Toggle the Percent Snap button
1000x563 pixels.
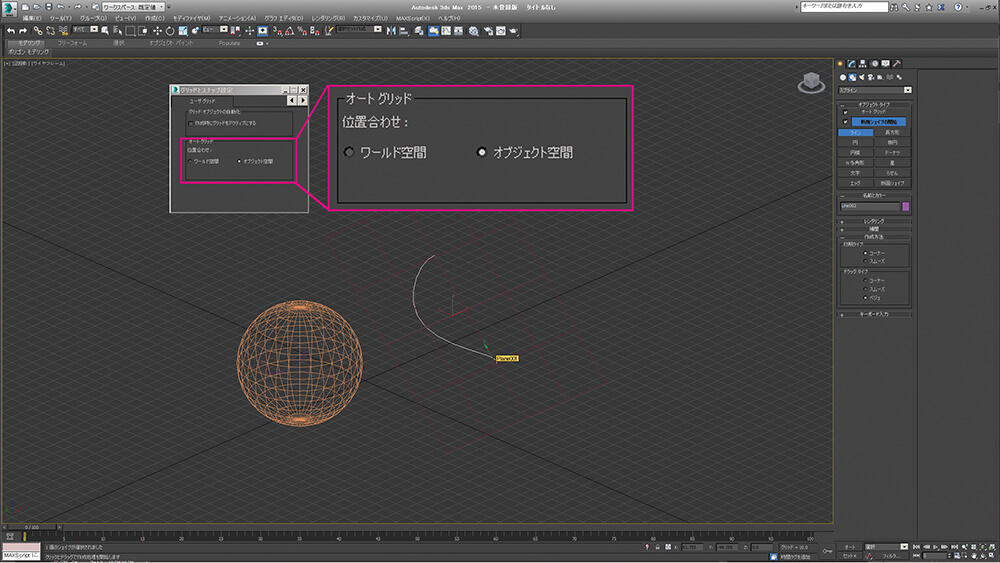pos(302,31)
